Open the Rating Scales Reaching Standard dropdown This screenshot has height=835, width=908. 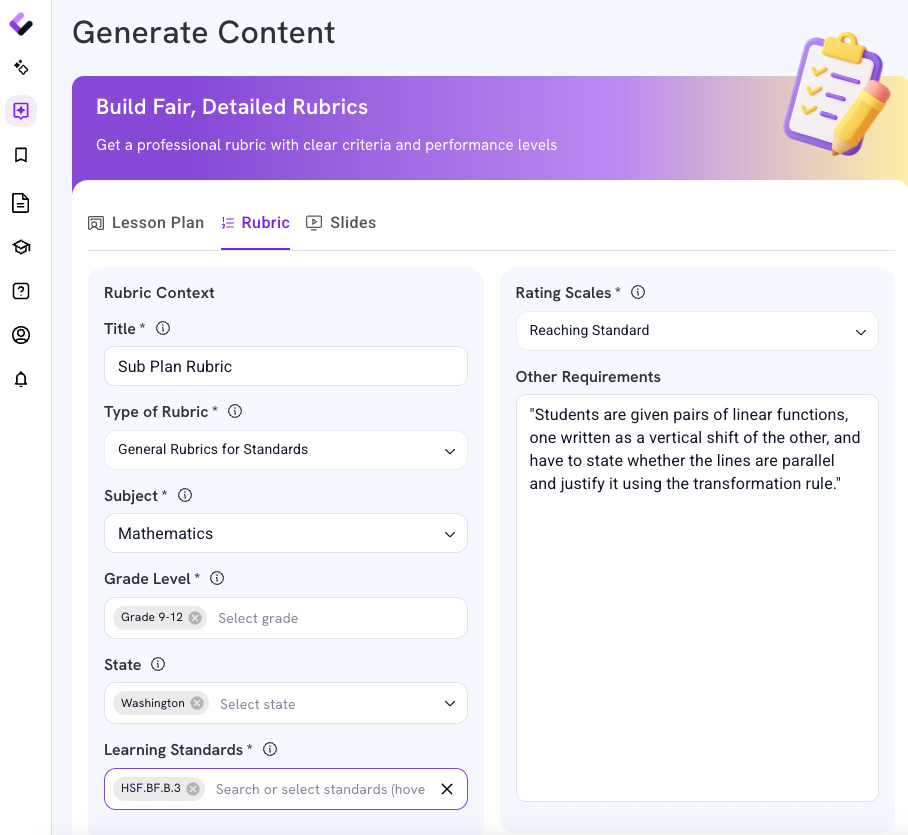pos(697,331)
